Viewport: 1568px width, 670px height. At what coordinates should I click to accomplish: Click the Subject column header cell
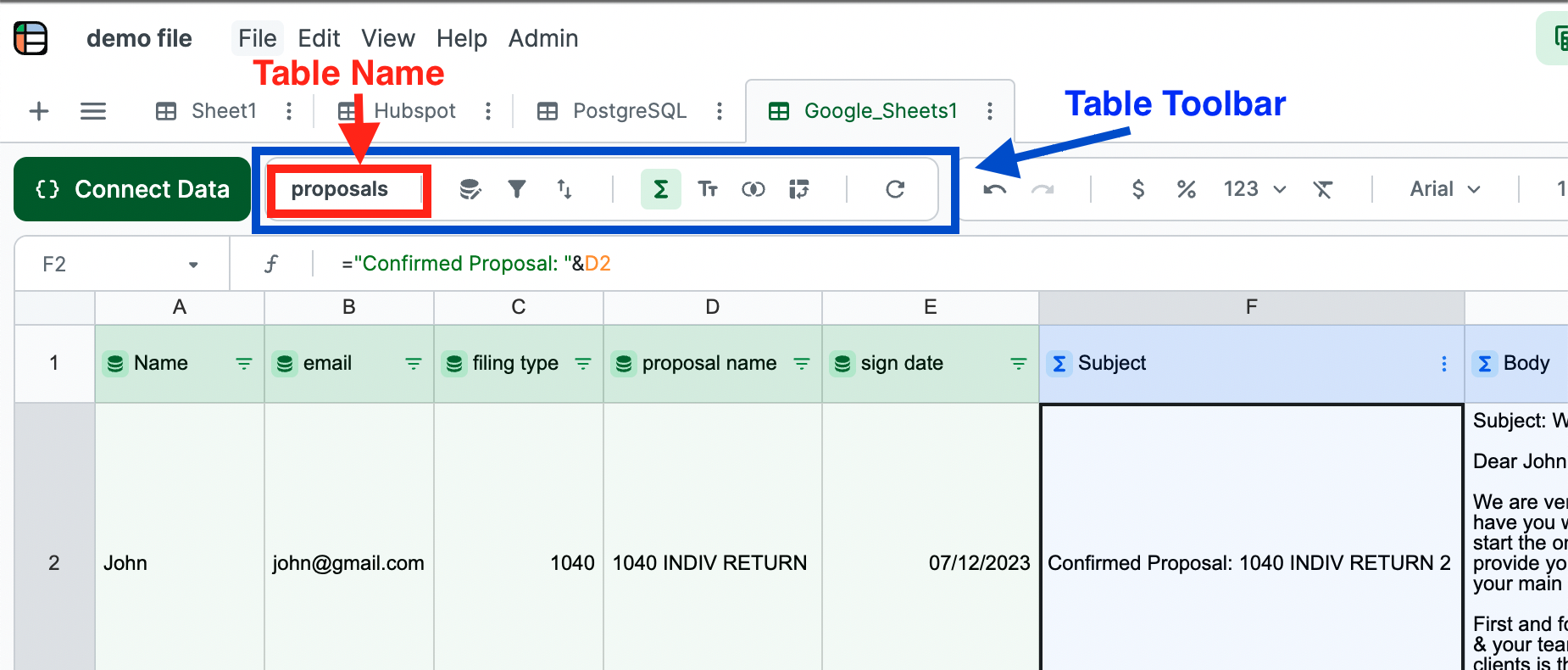pyautogui.click(x=1252, y=363)
